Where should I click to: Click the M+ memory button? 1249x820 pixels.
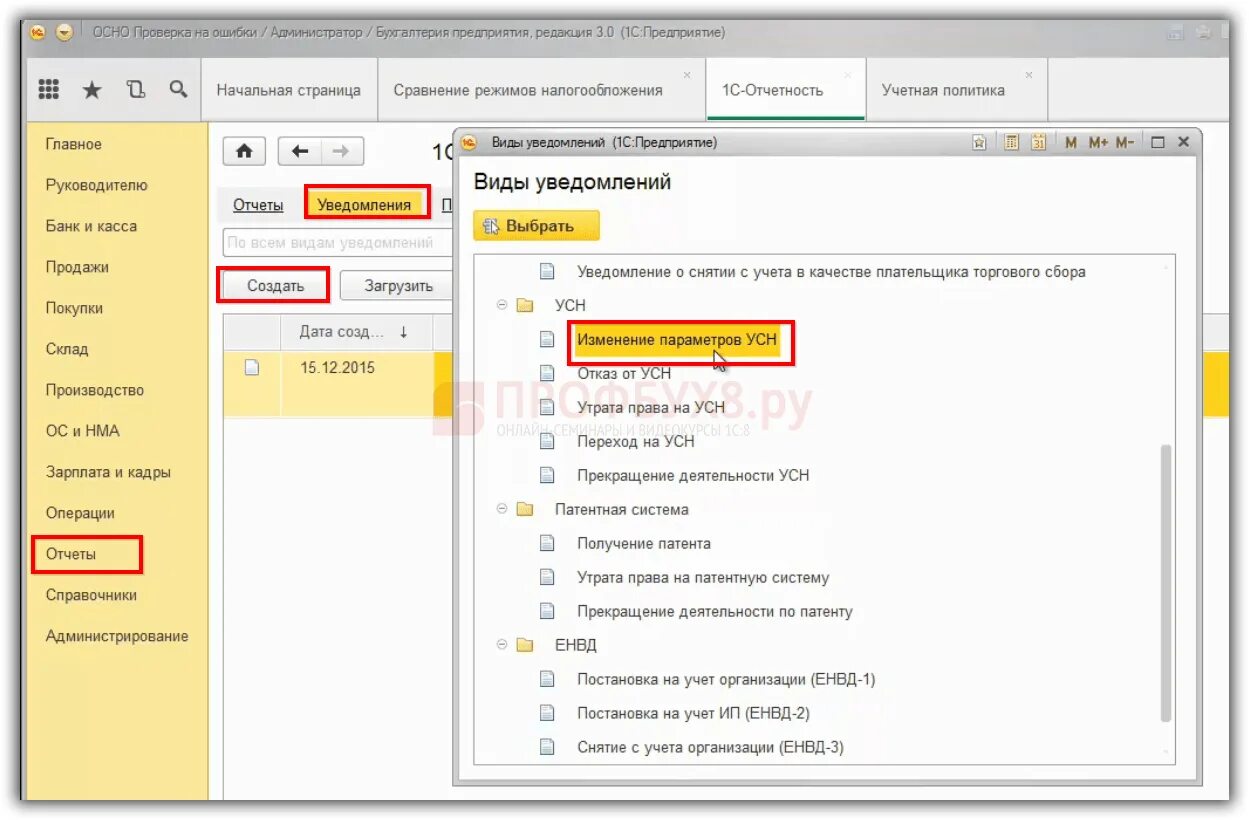tap(1098, 143)
